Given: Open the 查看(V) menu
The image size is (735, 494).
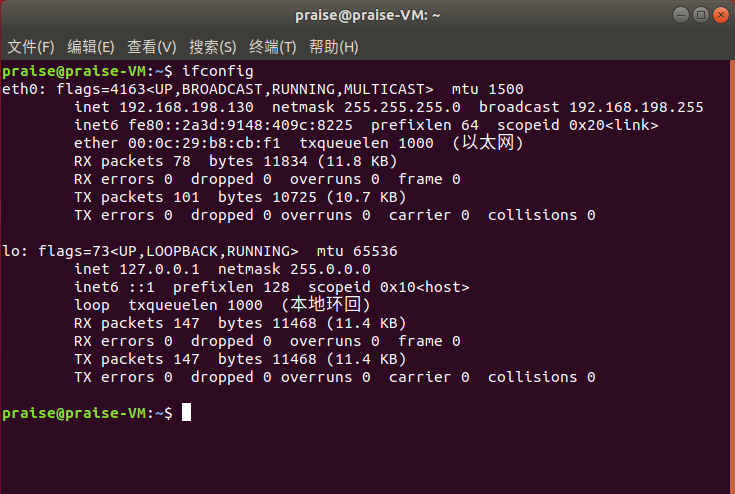Looking at the screenshot, I should [152, 47].
